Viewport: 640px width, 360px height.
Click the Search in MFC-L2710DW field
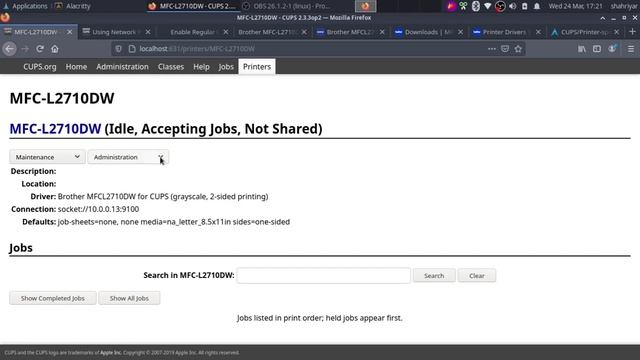pos(323,276)
